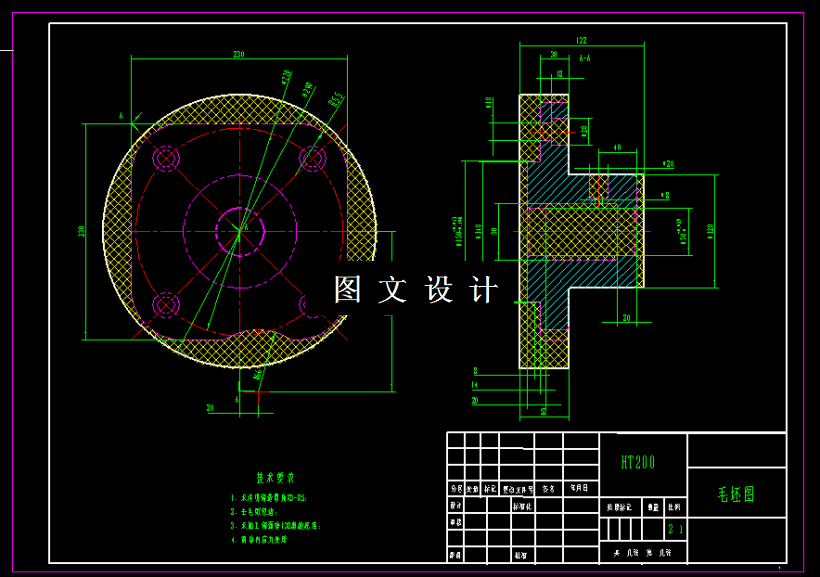Select the HT200 material text in title block

(637, 462)
